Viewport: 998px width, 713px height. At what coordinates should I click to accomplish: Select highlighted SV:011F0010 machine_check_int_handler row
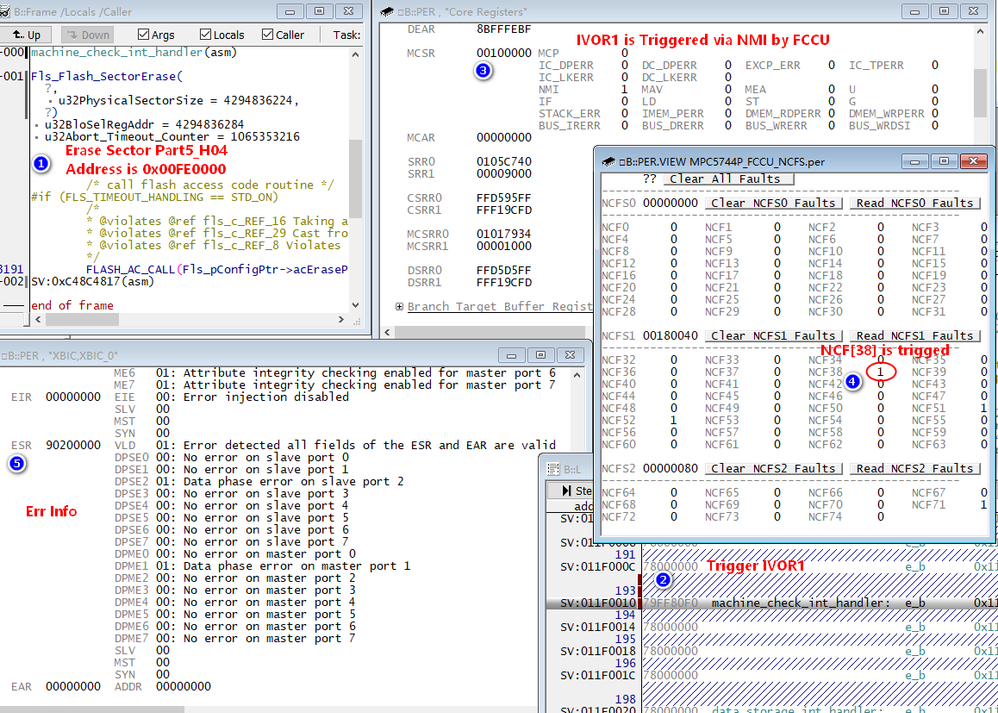click(771, 603)
